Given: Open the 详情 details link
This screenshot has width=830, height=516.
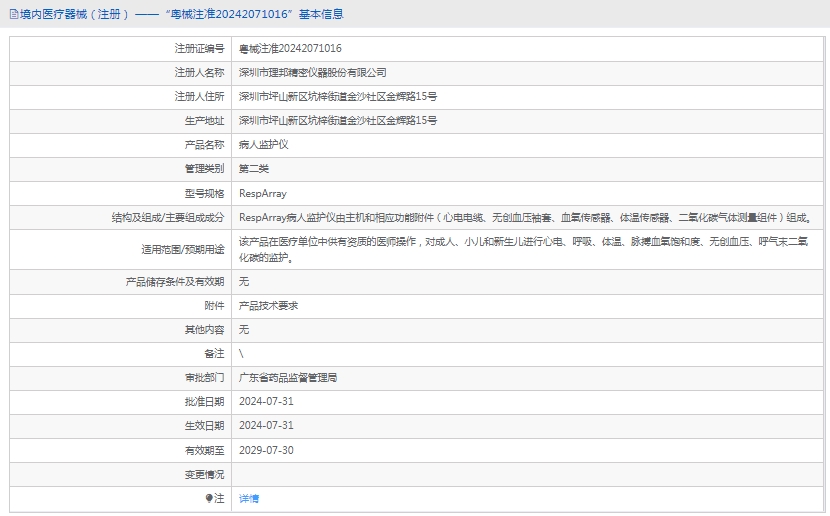Looking at the screenshot, I should coord(249,498).
